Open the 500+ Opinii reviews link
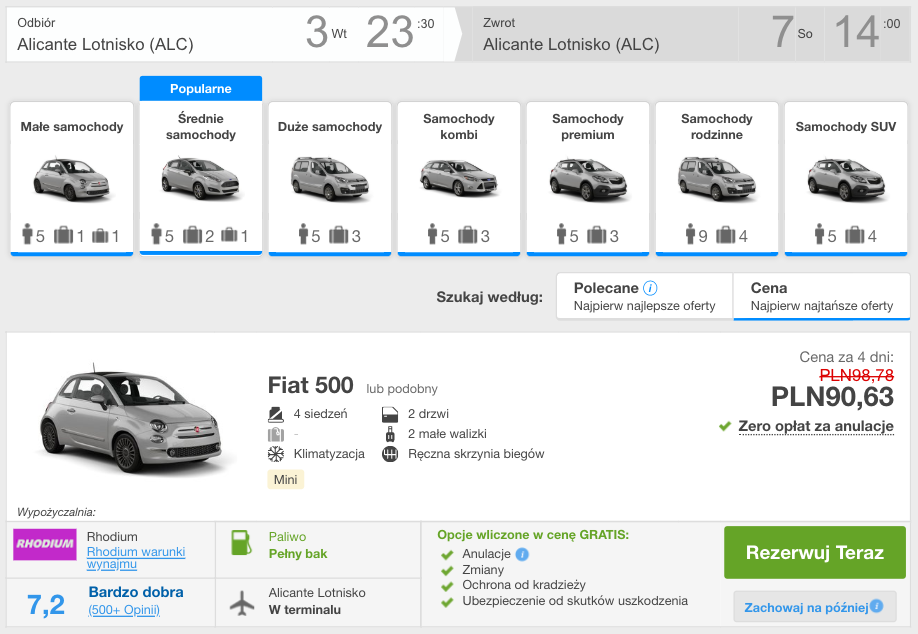Image resolution: width=918 pixels, height=634 pixels. tap(124, 610)
